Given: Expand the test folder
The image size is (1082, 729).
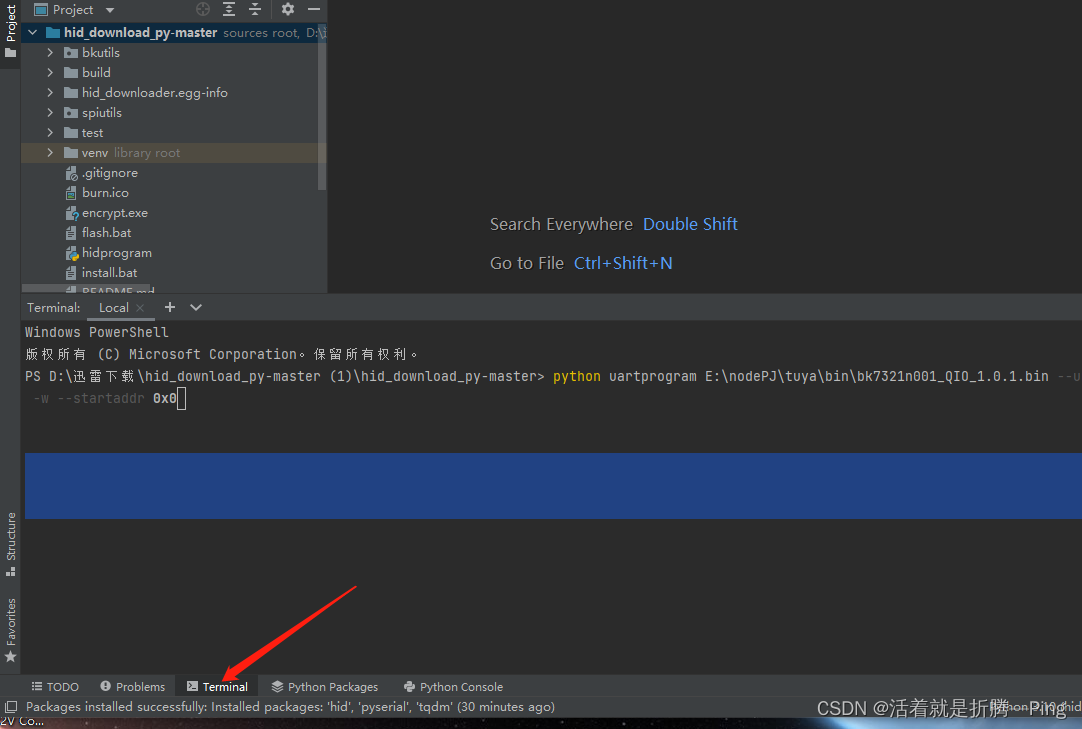Looking at the screenshot, I should 50,133.
